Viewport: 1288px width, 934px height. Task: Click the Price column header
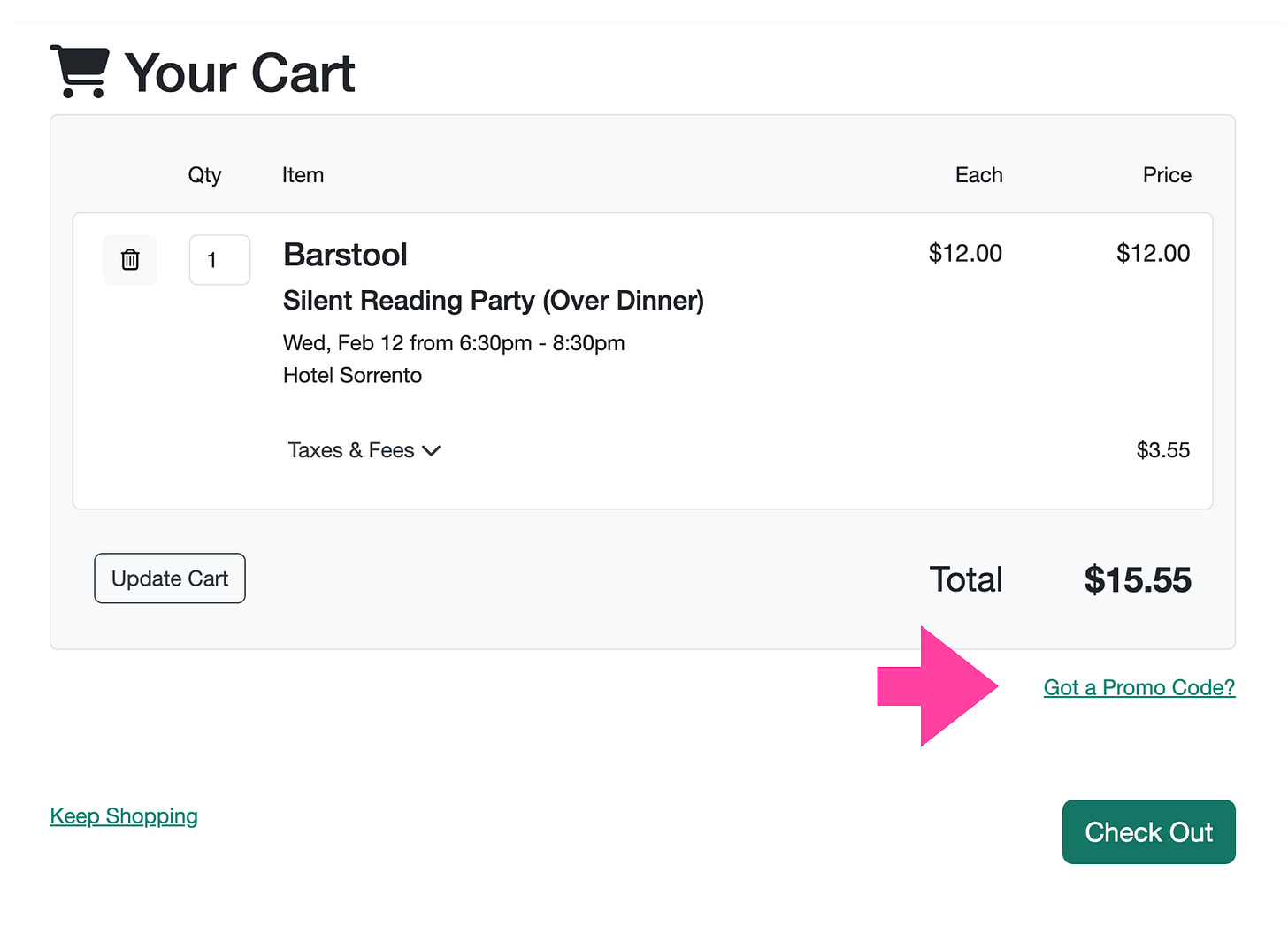[1167, 175]
